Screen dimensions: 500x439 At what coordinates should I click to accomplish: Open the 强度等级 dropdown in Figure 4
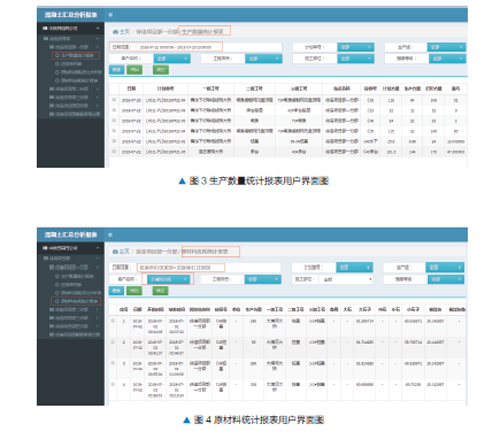pos(446,279)
